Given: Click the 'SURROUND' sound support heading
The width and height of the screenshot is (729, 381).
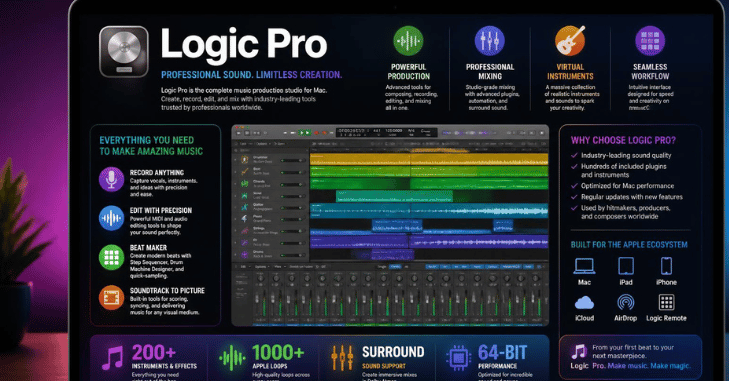Looking at the screenshot, I should (393, 352).
